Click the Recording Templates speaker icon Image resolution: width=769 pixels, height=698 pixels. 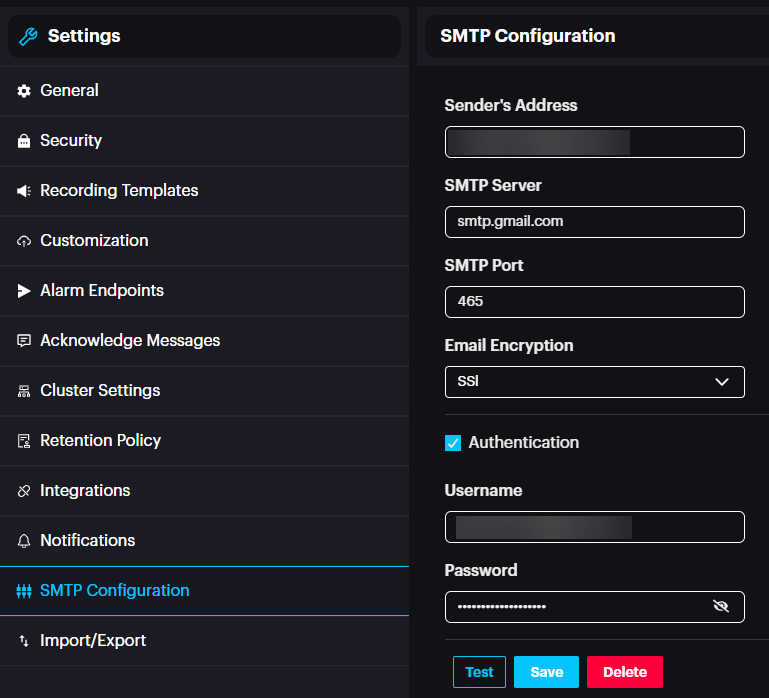point(24,191)
